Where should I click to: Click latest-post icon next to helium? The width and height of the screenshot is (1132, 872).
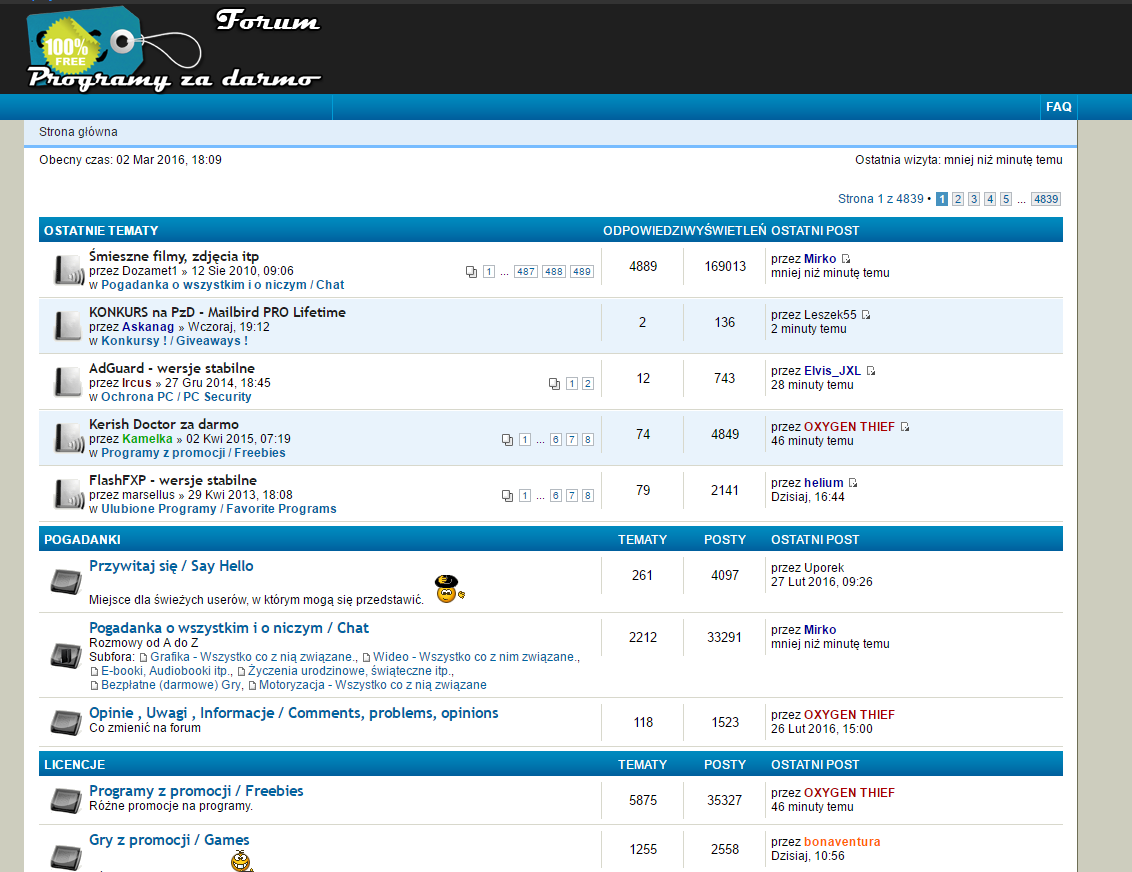tap(853, 483)
